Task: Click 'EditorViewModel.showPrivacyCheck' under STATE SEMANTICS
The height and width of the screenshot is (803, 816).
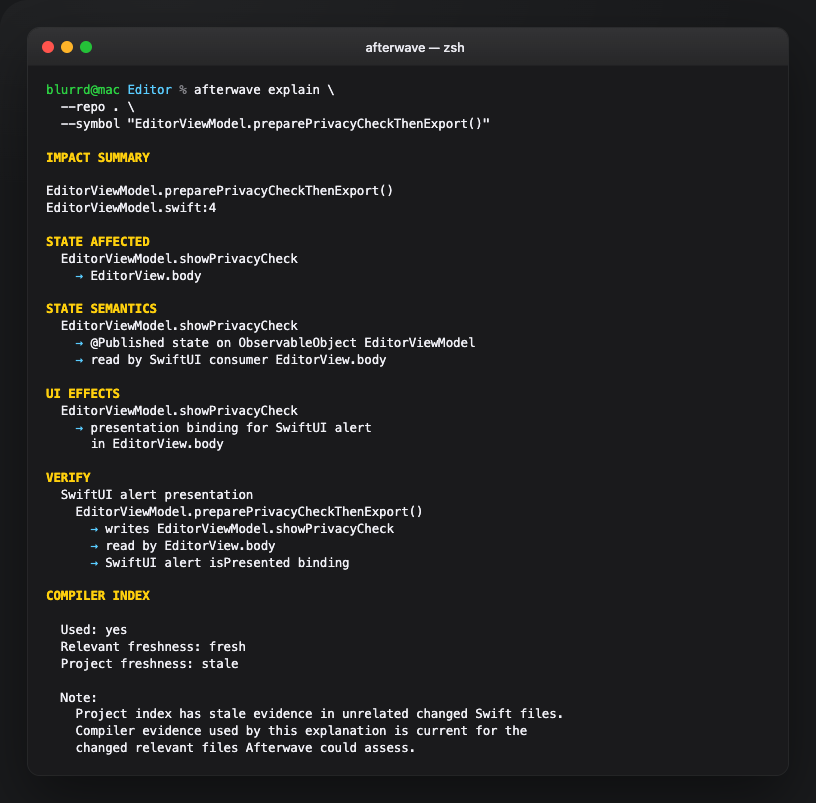Action: 179,326
